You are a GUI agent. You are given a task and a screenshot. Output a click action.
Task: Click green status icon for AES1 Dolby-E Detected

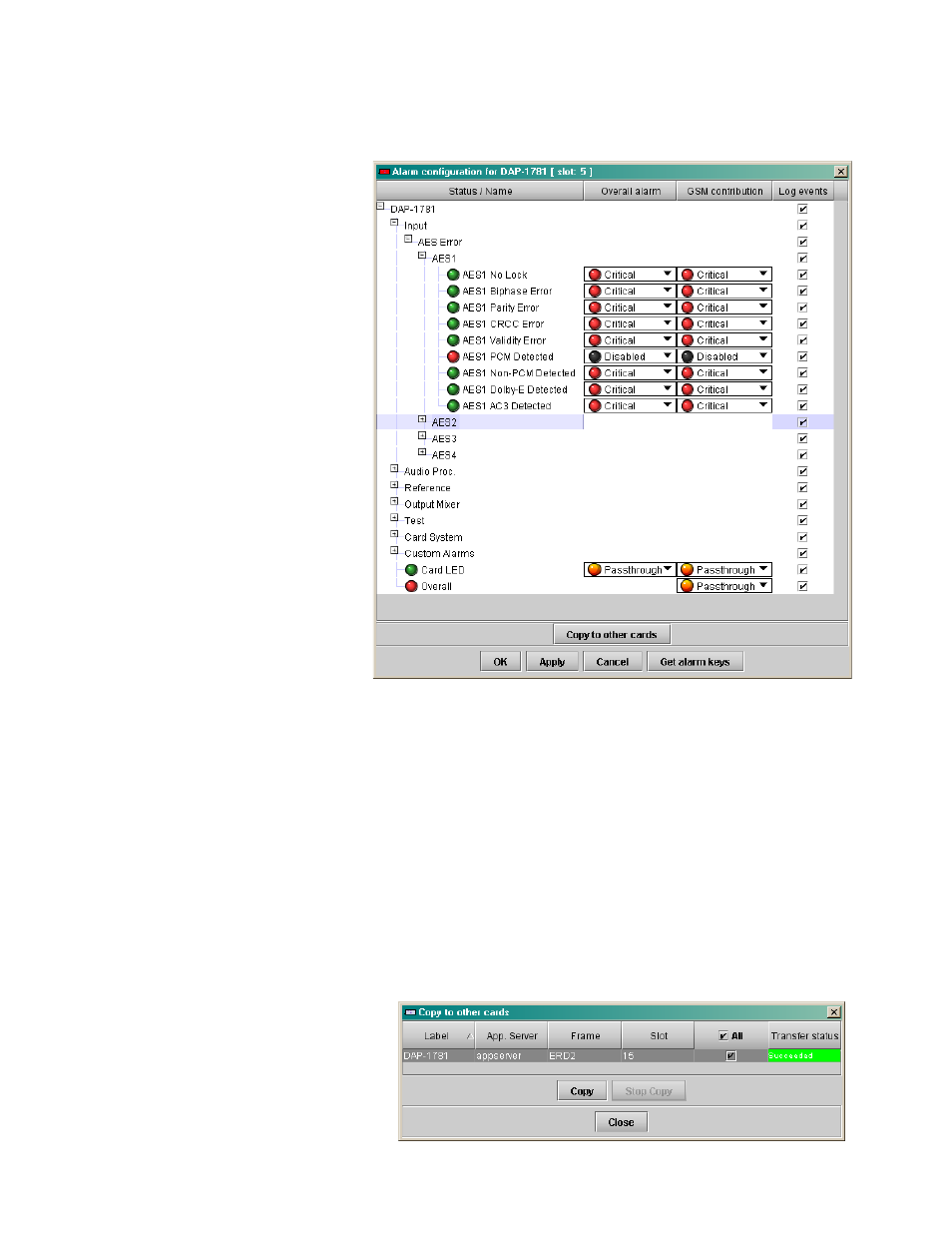(x=453, y=389)
